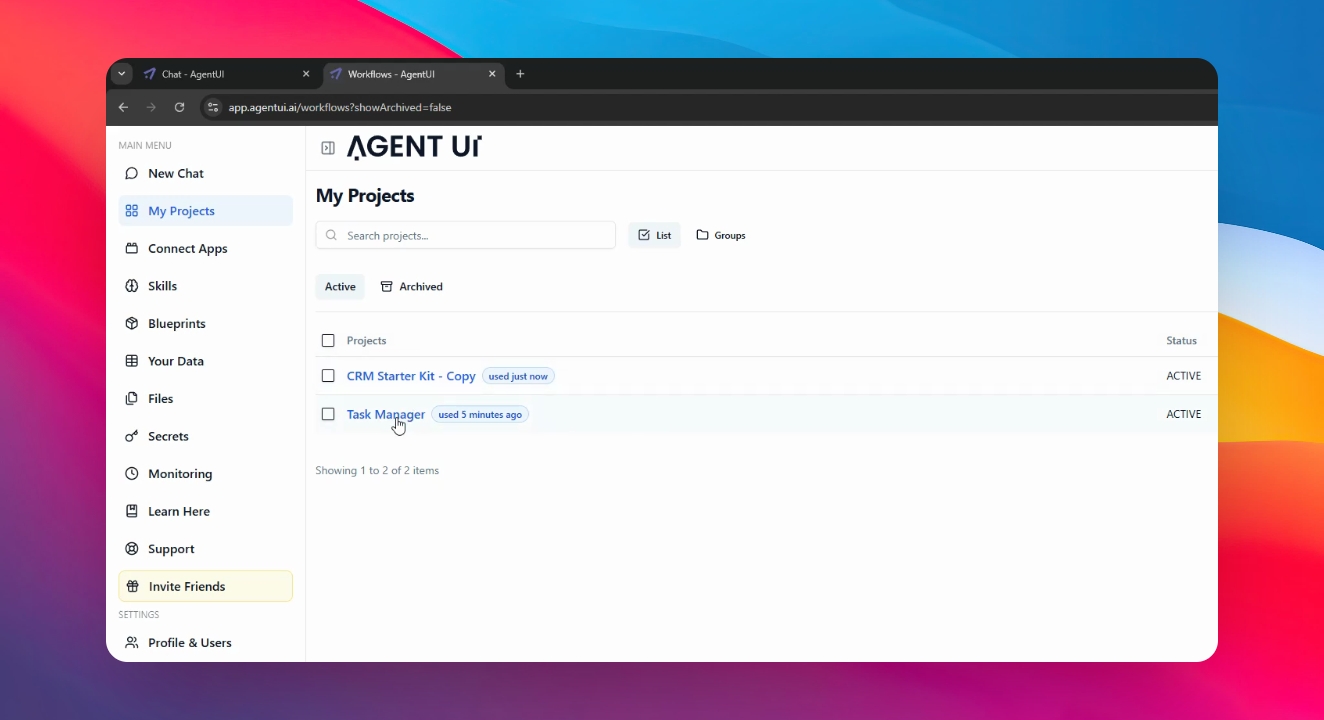
Task: Click the 'used just now' badge
Action: tap(518, 376)
